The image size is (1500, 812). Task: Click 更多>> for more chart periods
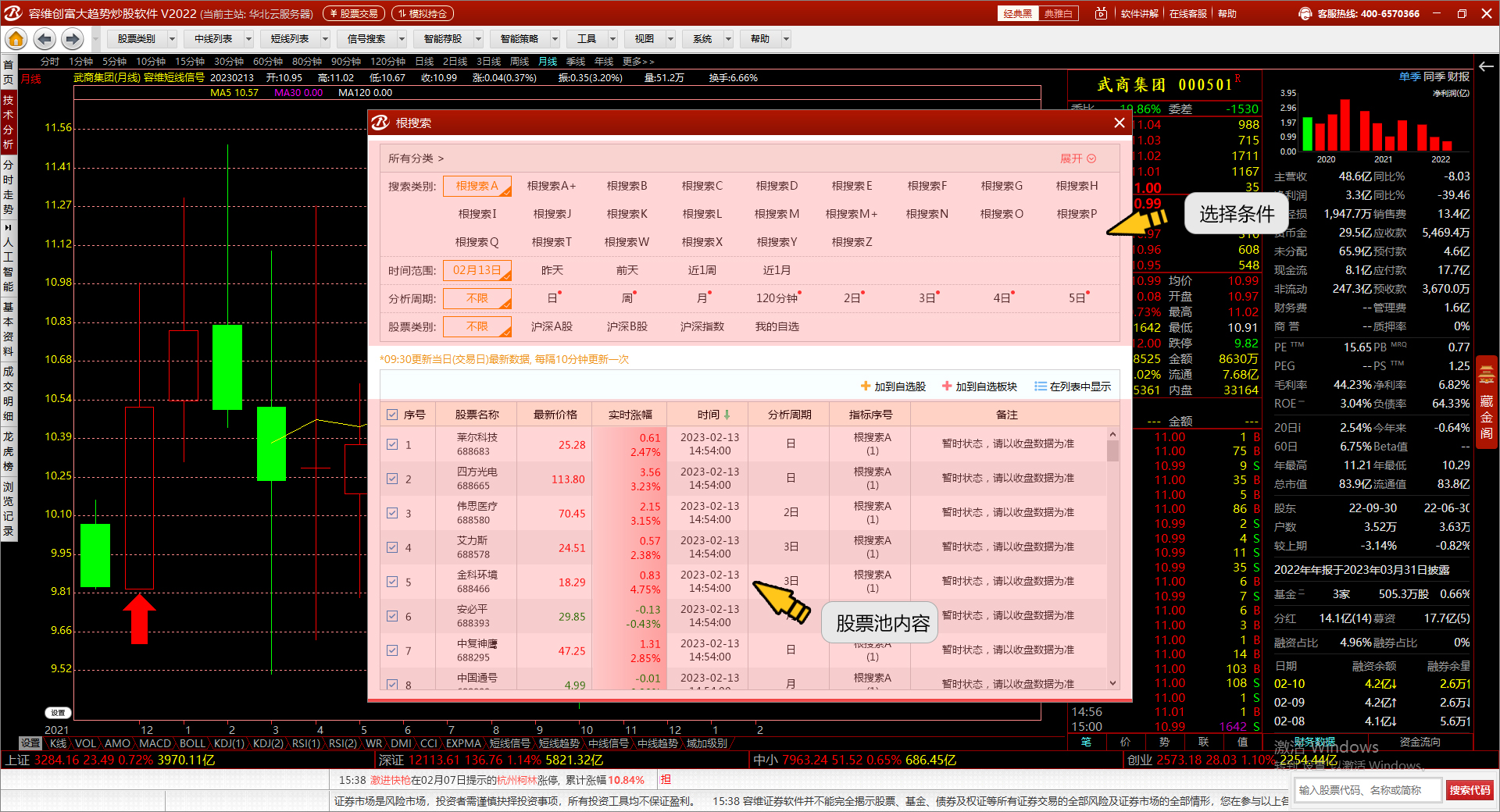point(638,61)
